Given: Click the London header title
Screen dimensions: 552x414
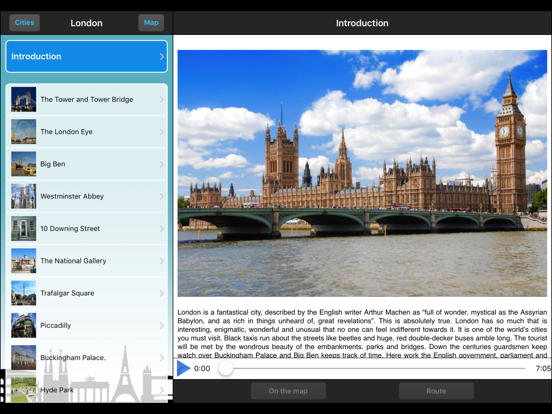Looking at the screenshot, I should pos(87,23).
